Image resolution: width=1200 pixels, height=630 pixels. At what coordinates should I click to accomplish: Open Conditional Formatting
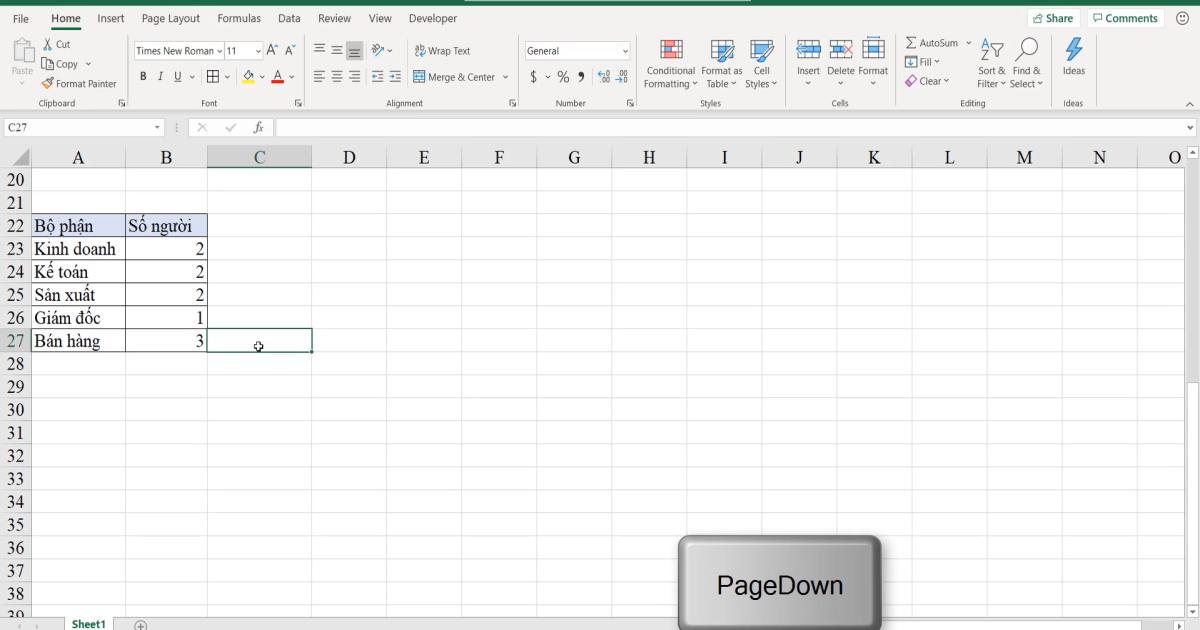(x=670, y=63)
